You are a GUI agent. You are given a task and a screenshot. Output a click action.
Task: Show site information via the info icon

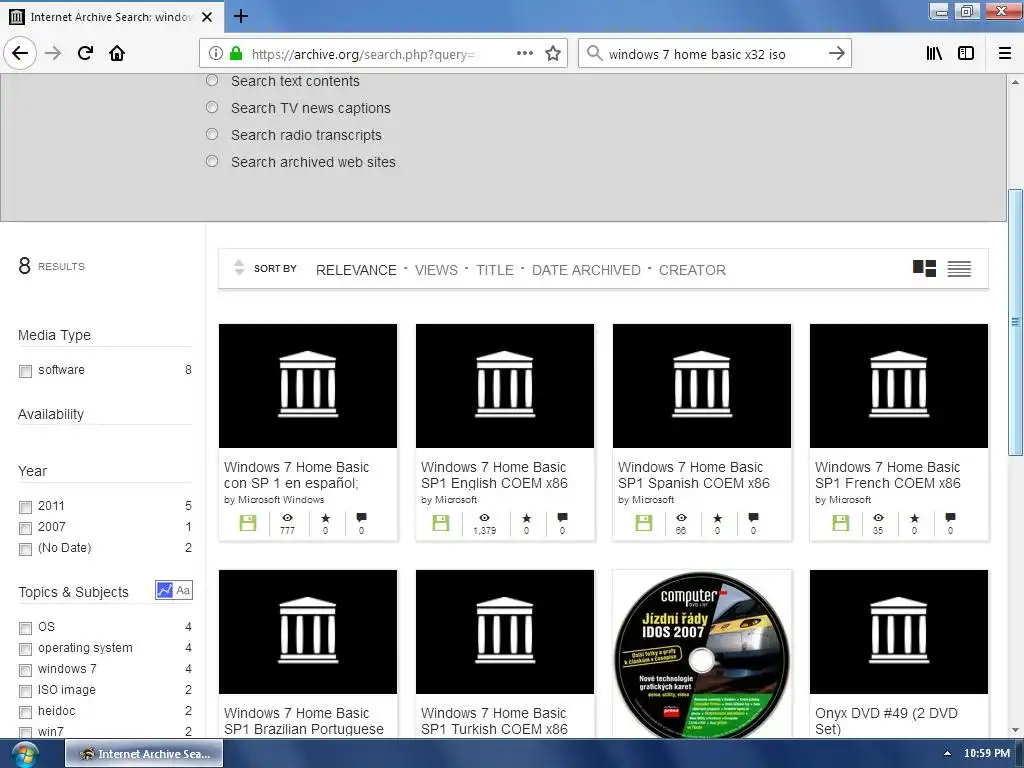click(216, 53)
